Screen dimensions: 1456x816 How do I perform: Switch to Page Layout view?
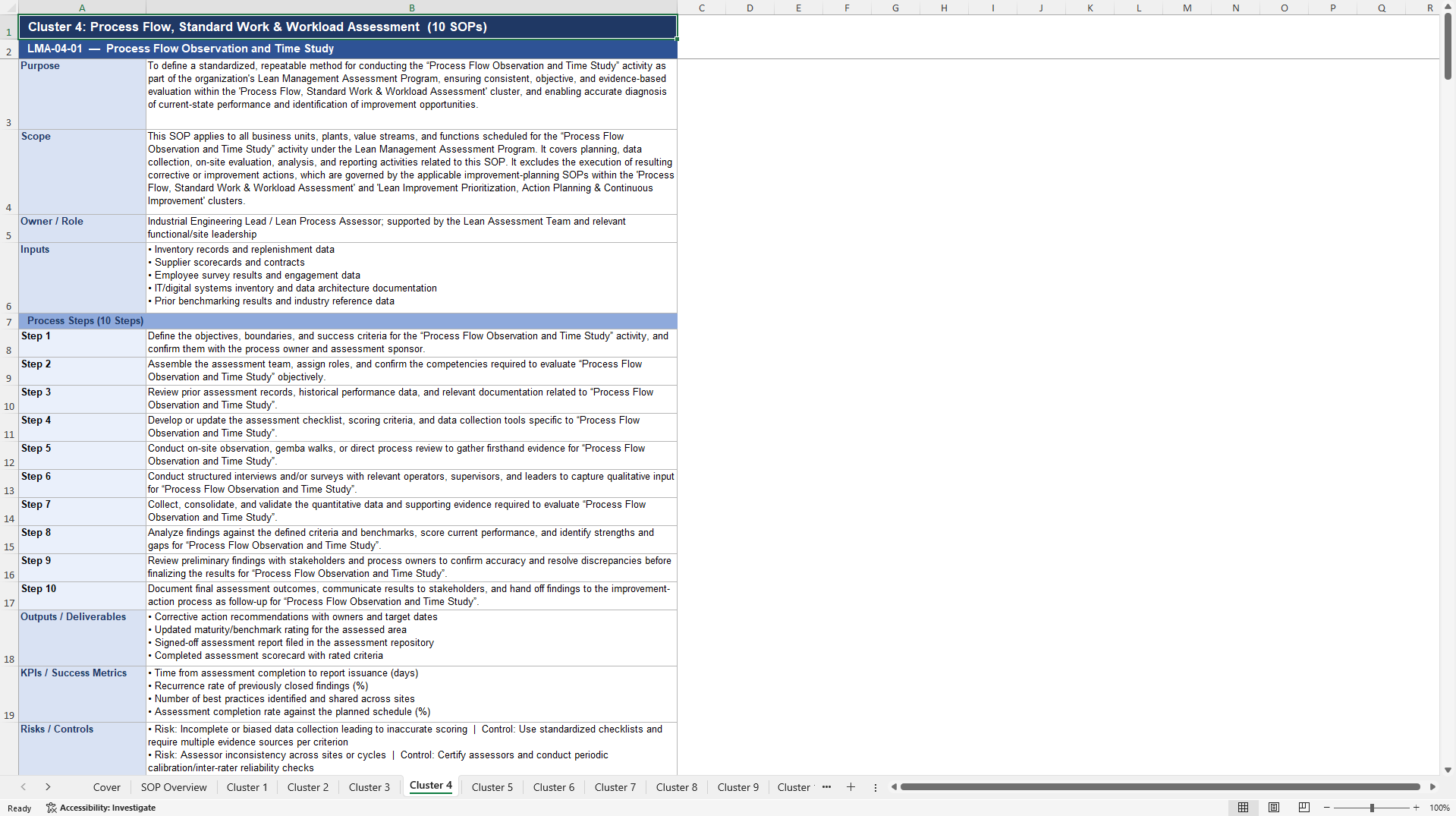(1274, 808)
